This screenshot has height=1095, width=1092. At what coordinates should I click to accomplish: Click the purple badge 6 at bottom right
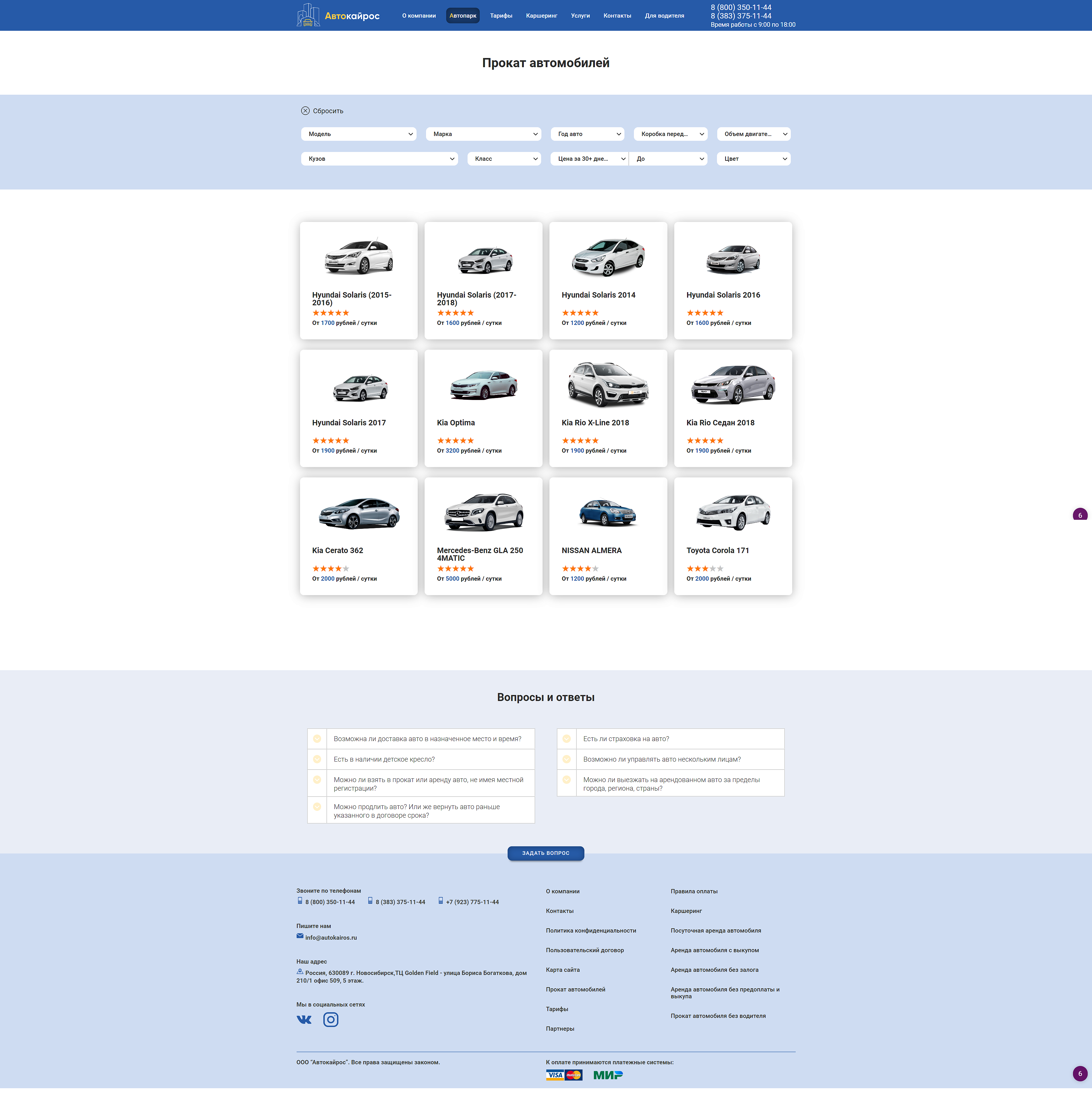1079,1081
